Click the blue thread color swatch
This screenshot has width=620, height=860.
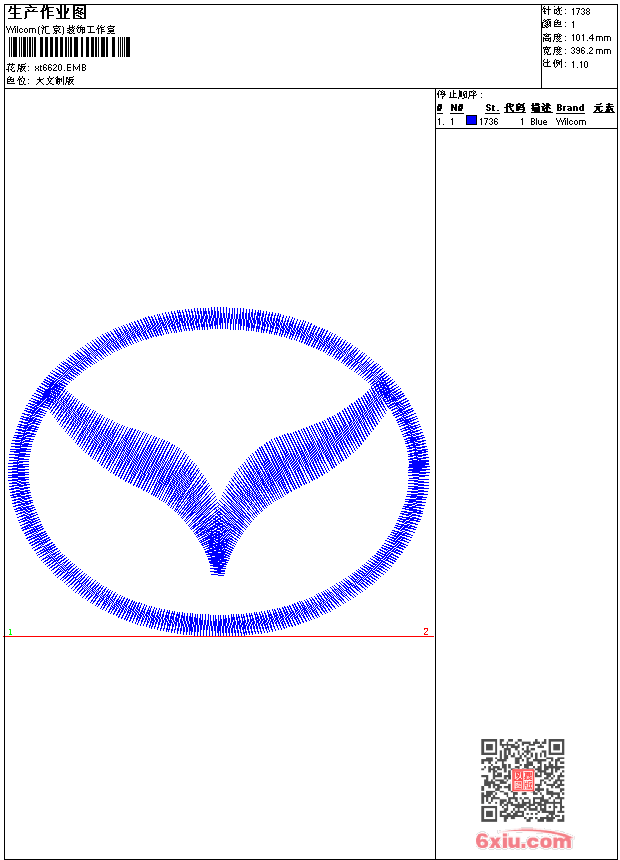[471, 120]
